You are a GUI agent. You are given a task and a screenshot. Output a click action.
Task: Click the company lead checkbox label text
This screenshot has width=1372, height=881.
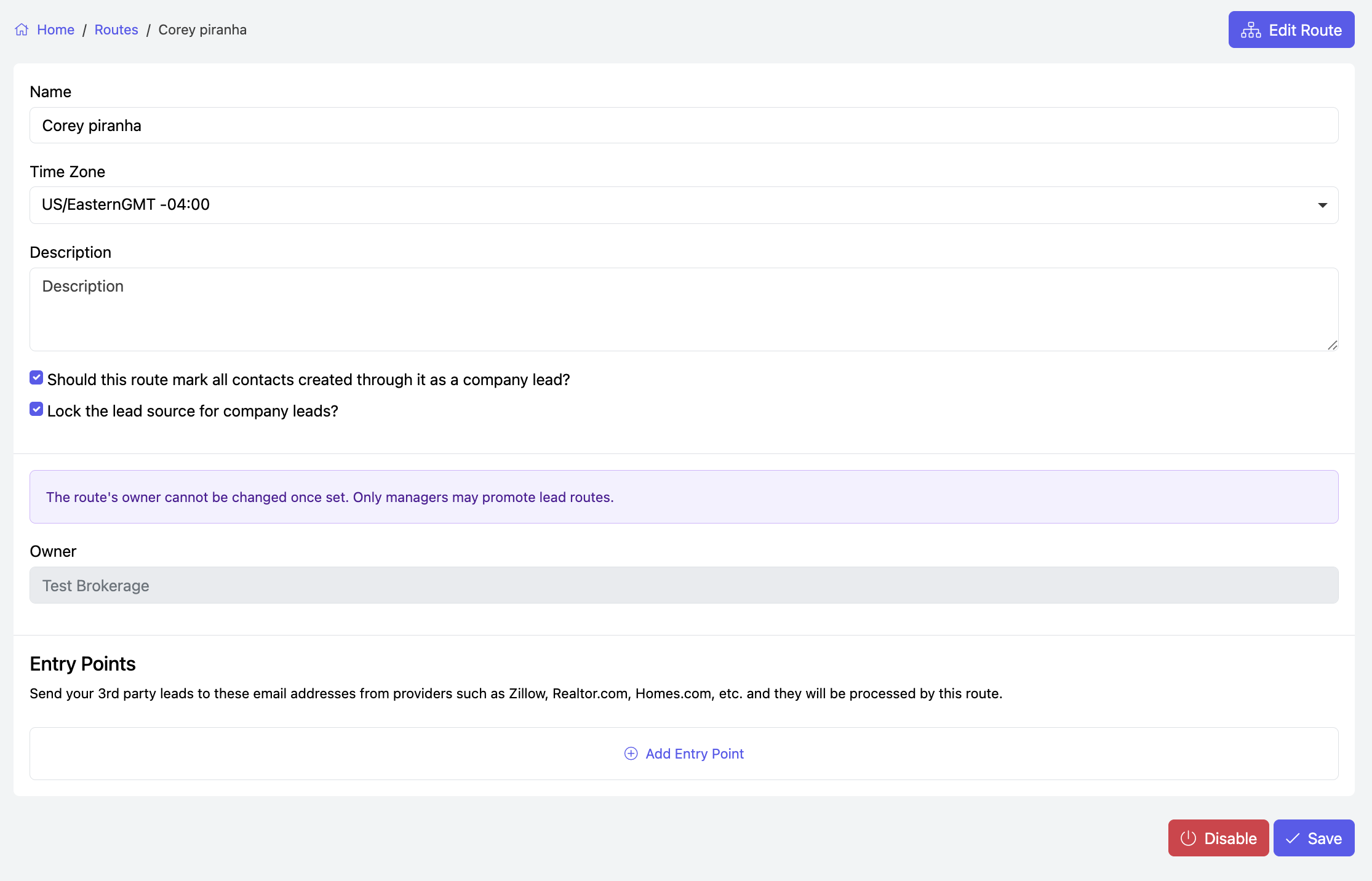pos(308,380)
